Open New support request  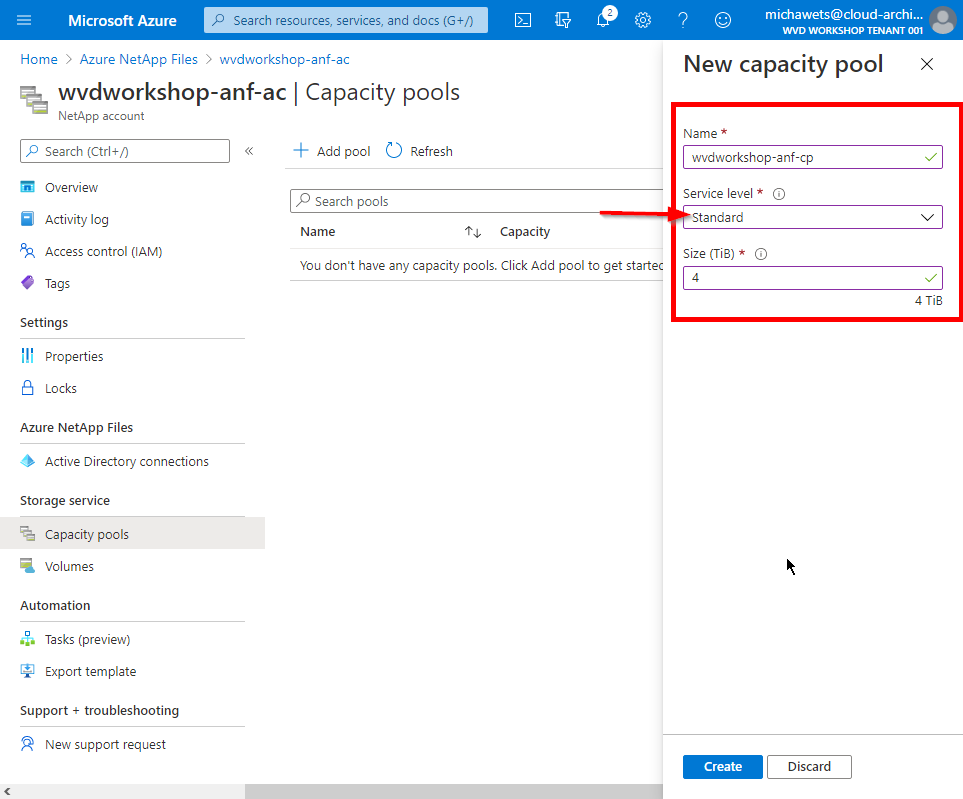click(105, 744)
